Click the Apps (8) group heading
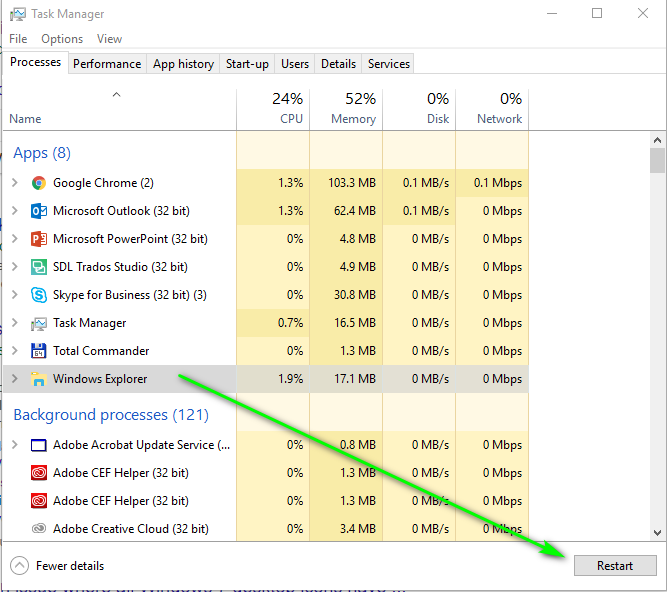 point(42,153)
